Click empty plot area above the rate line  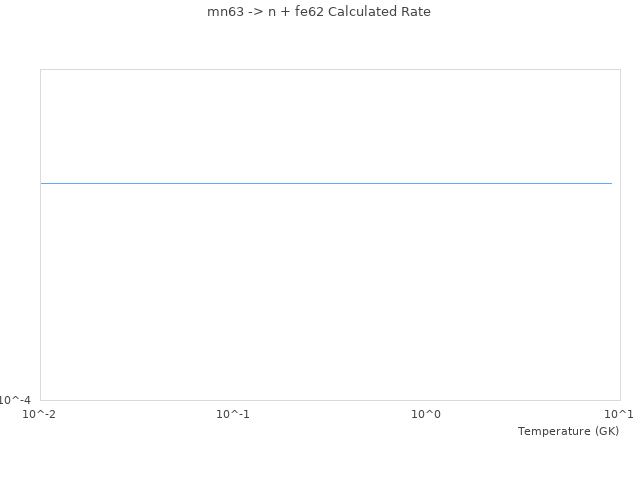[x=326, y=125]
